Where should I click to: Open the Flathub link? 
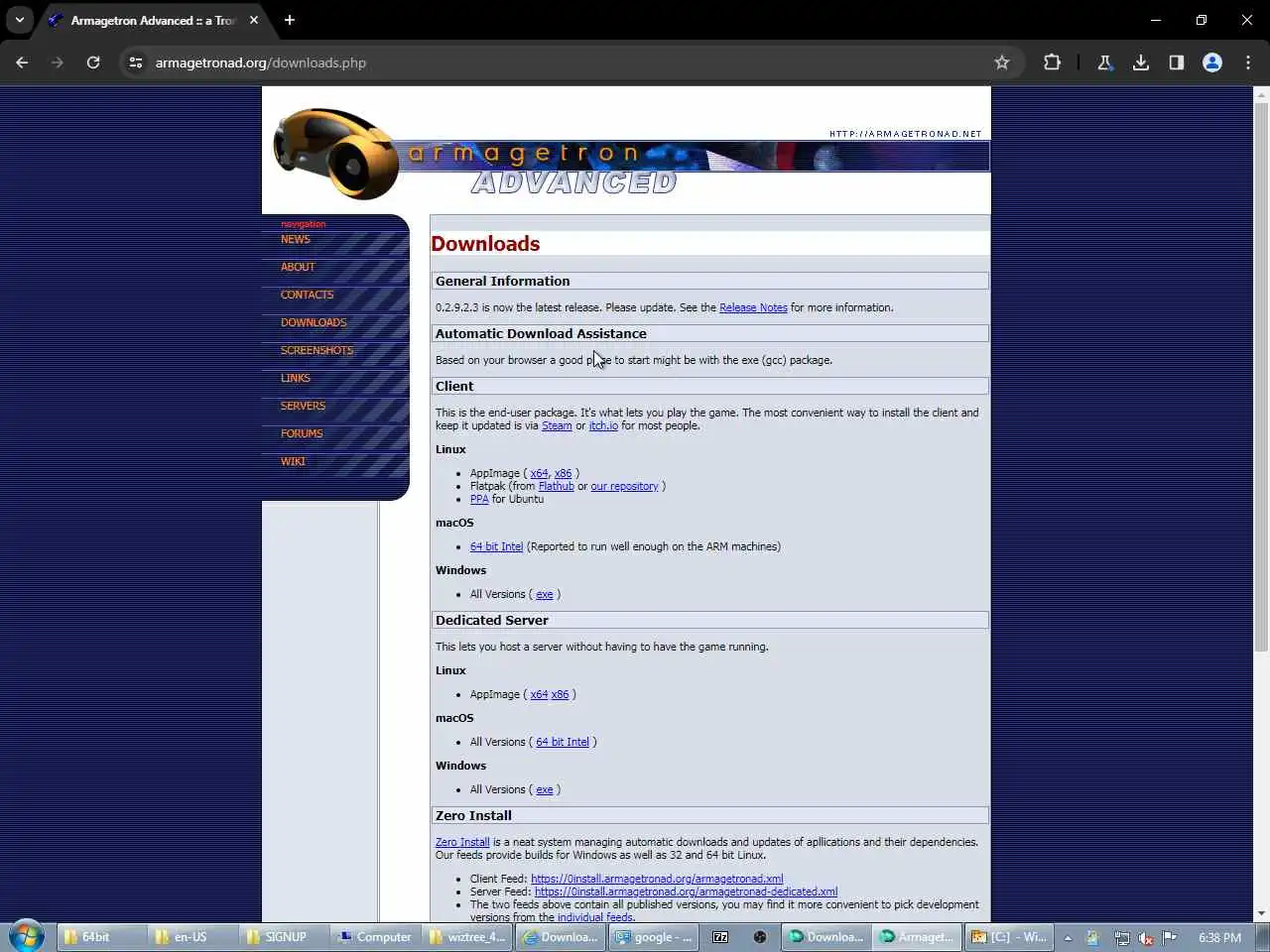[x=557, y=486]
